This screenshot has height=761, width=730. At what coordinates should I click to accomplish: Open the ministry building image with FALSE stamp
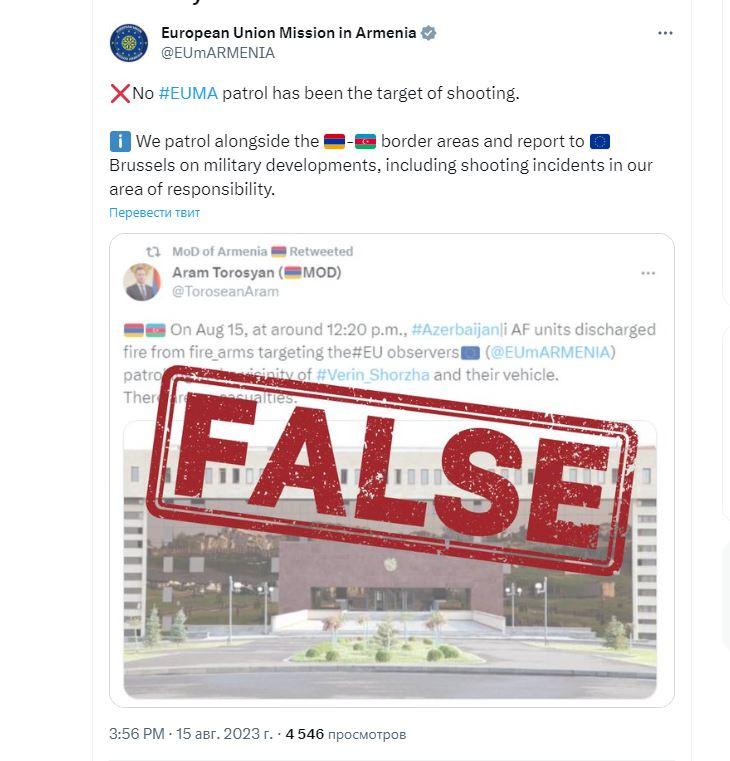pyautogui.click(x=390, y=559)
